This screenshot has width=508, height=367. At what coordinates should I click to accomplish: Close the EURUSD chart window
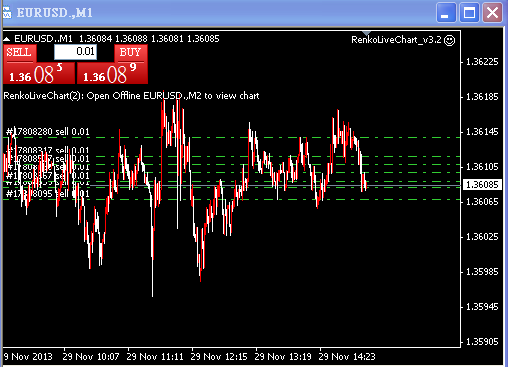coord(492,13)
